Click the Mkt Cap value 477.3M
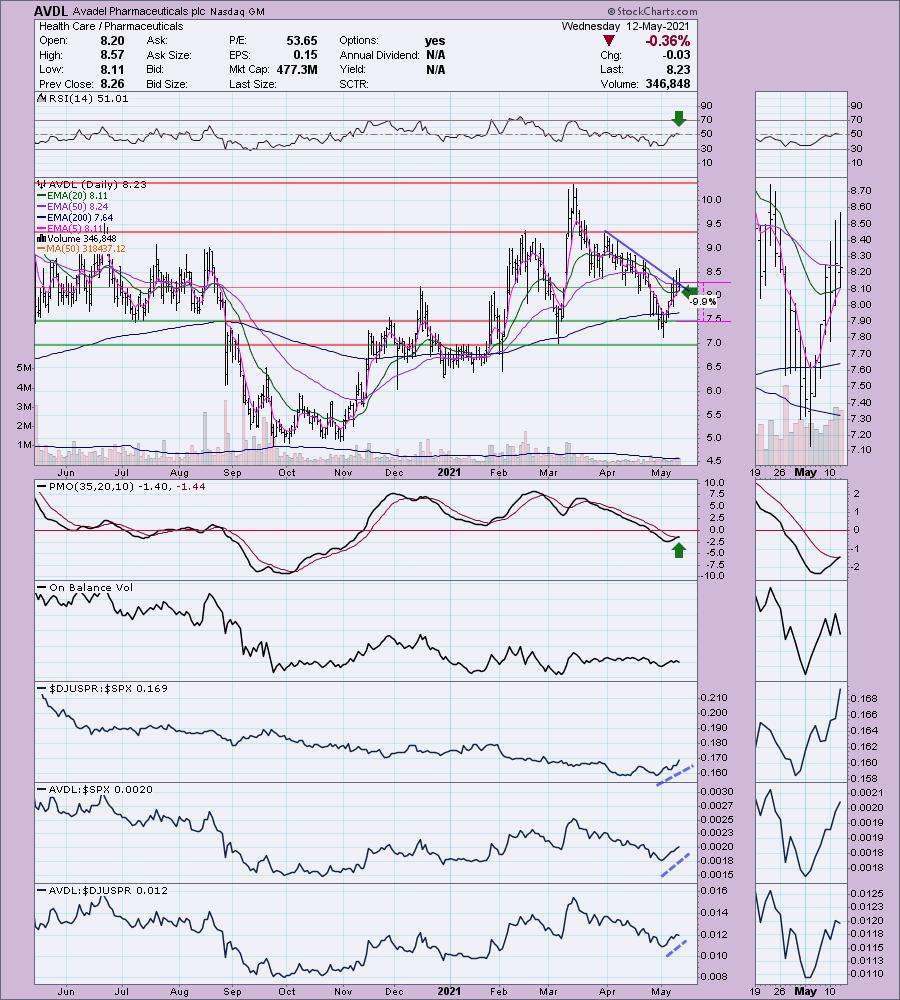The height and width of the screenshot is (1000, 900). click(297, 70)
